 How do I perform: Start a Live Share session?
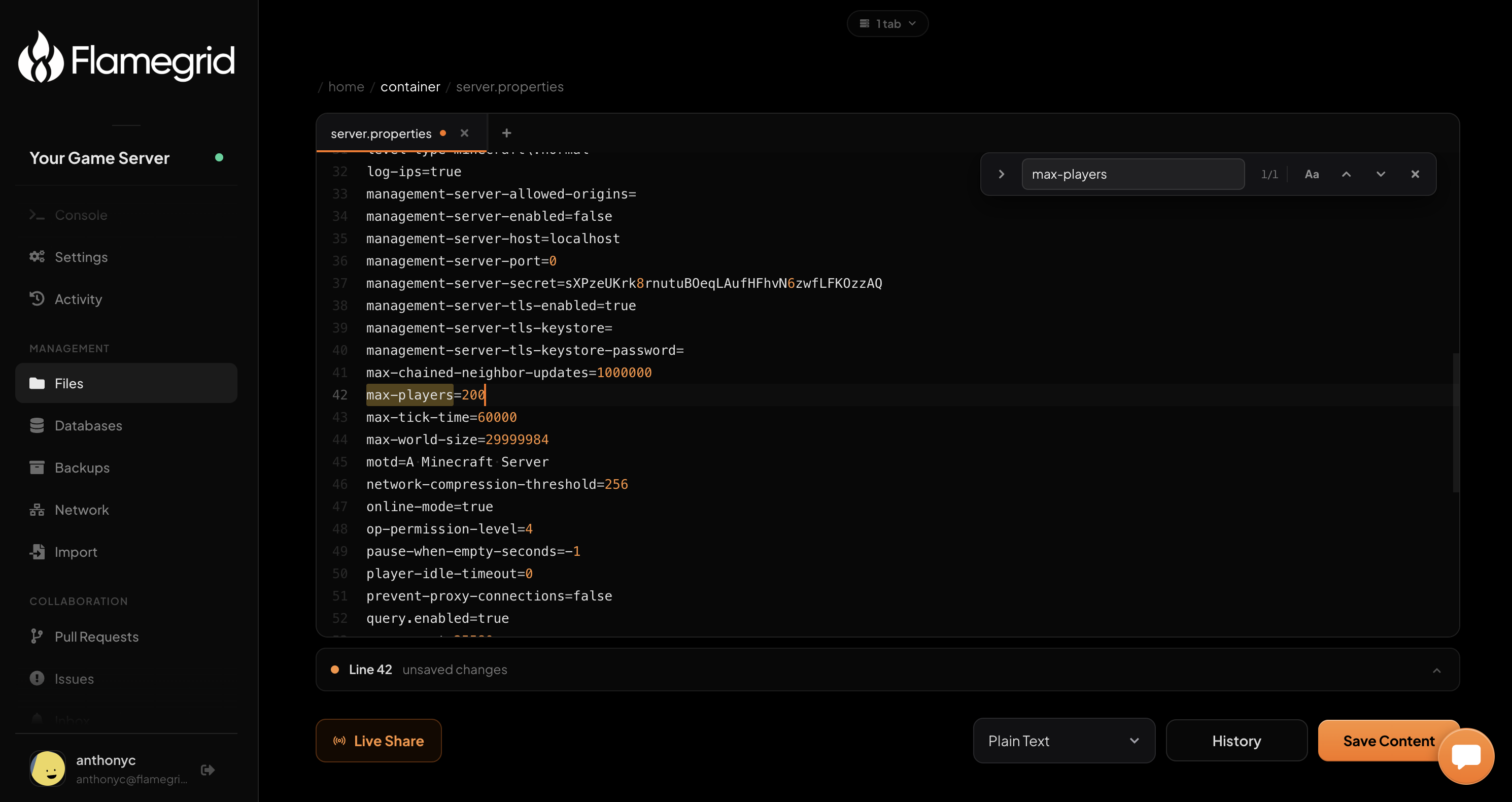(379, 741)
